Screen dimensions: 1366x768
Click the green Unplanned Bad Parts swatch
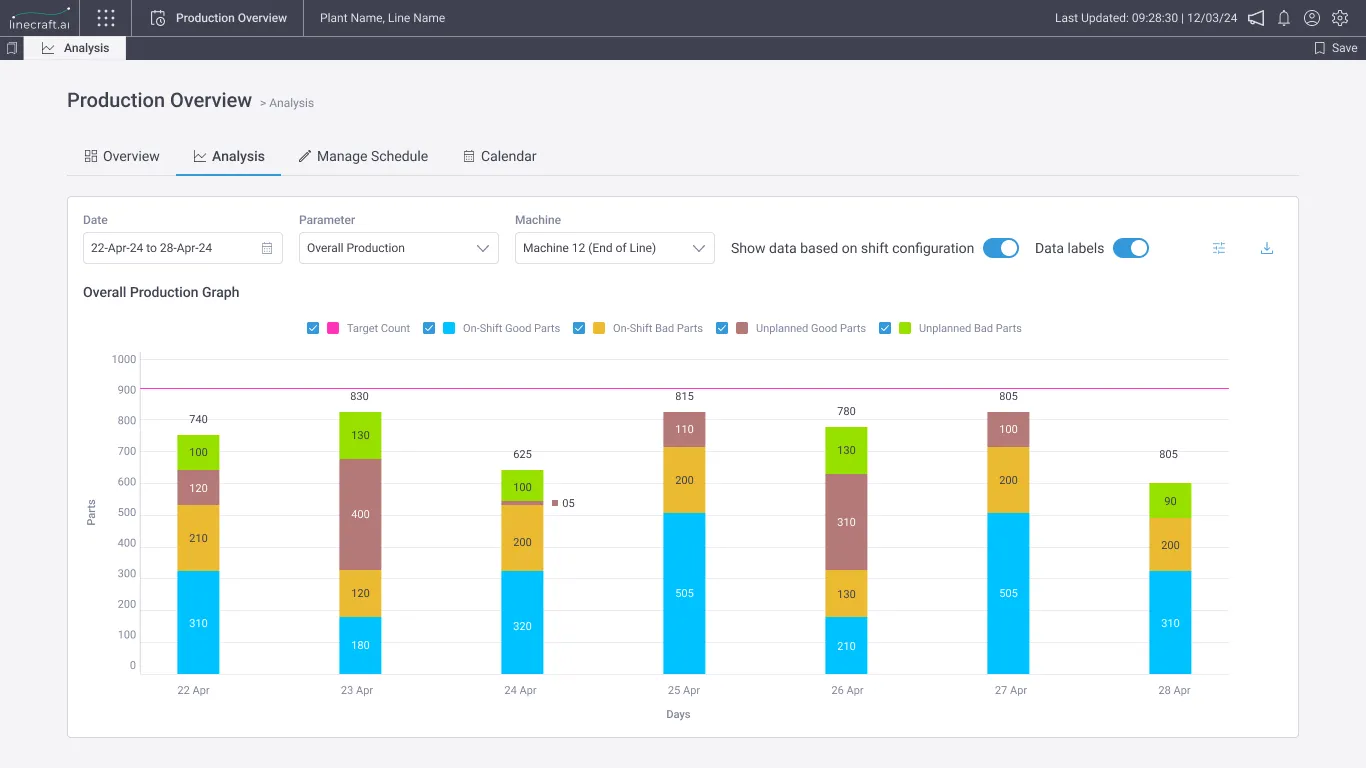pos(905,328)
